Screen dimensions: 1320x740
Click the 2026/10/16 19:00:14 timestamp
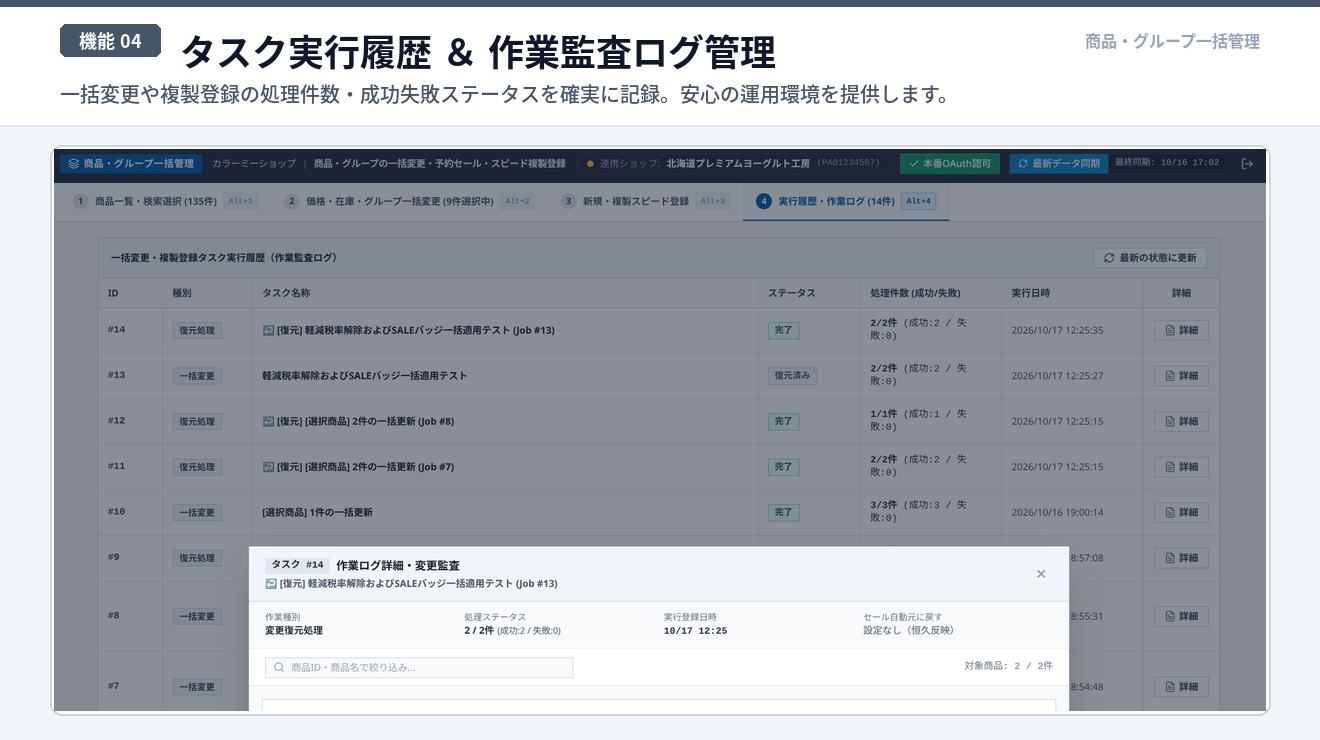point(1057,512)
